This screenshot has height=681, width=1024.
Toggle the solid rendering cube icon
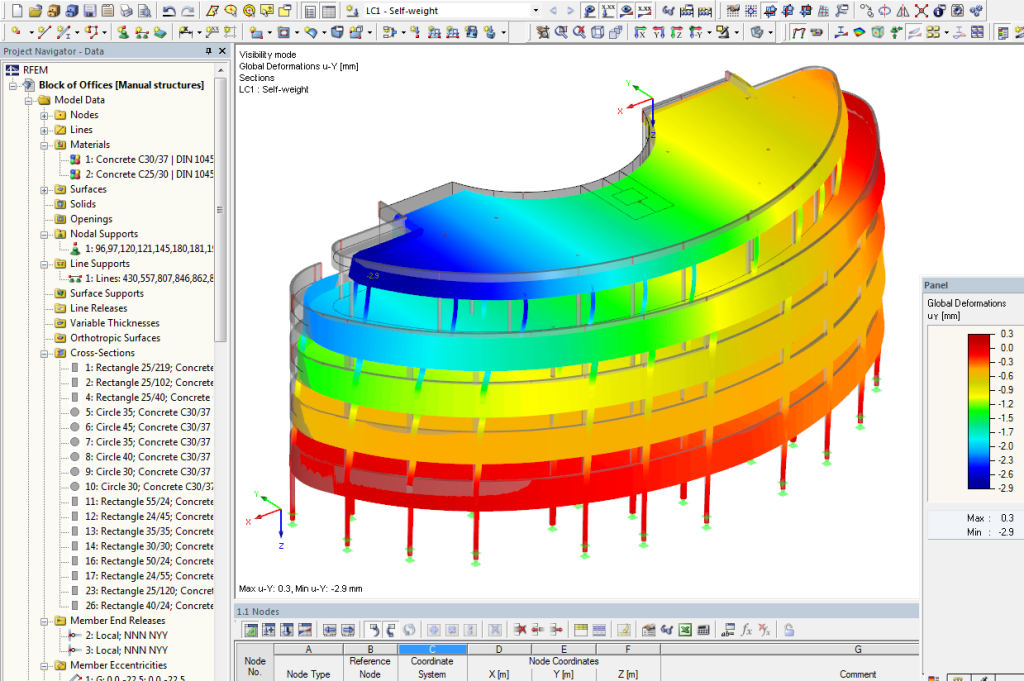pos(598,33)
